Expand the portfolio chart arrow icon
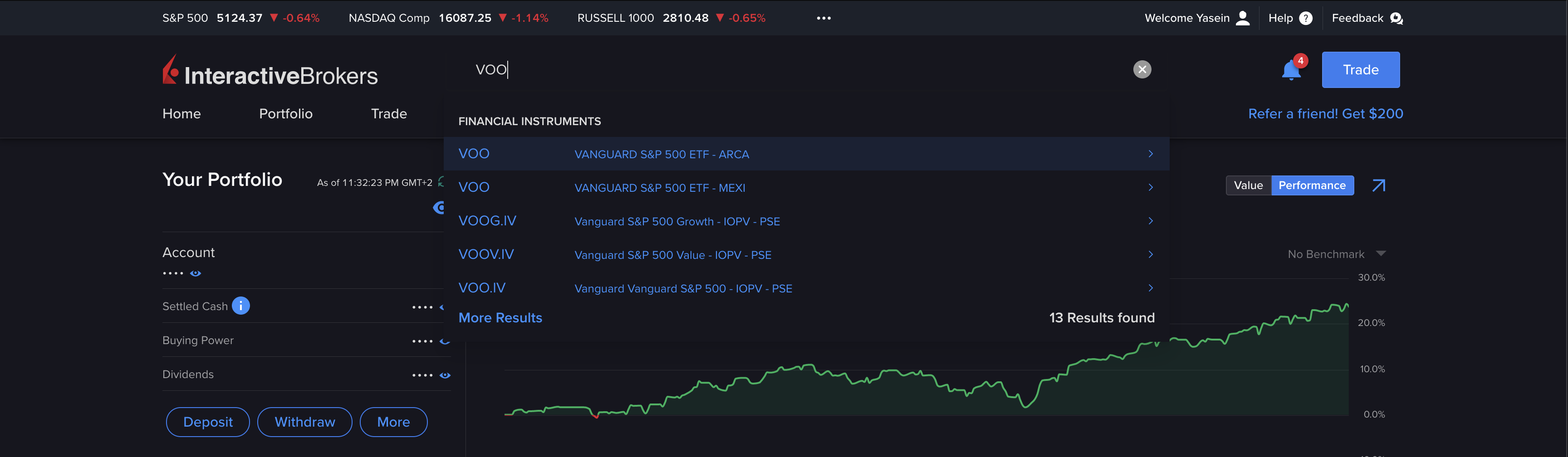 (x=1379, y=185)
